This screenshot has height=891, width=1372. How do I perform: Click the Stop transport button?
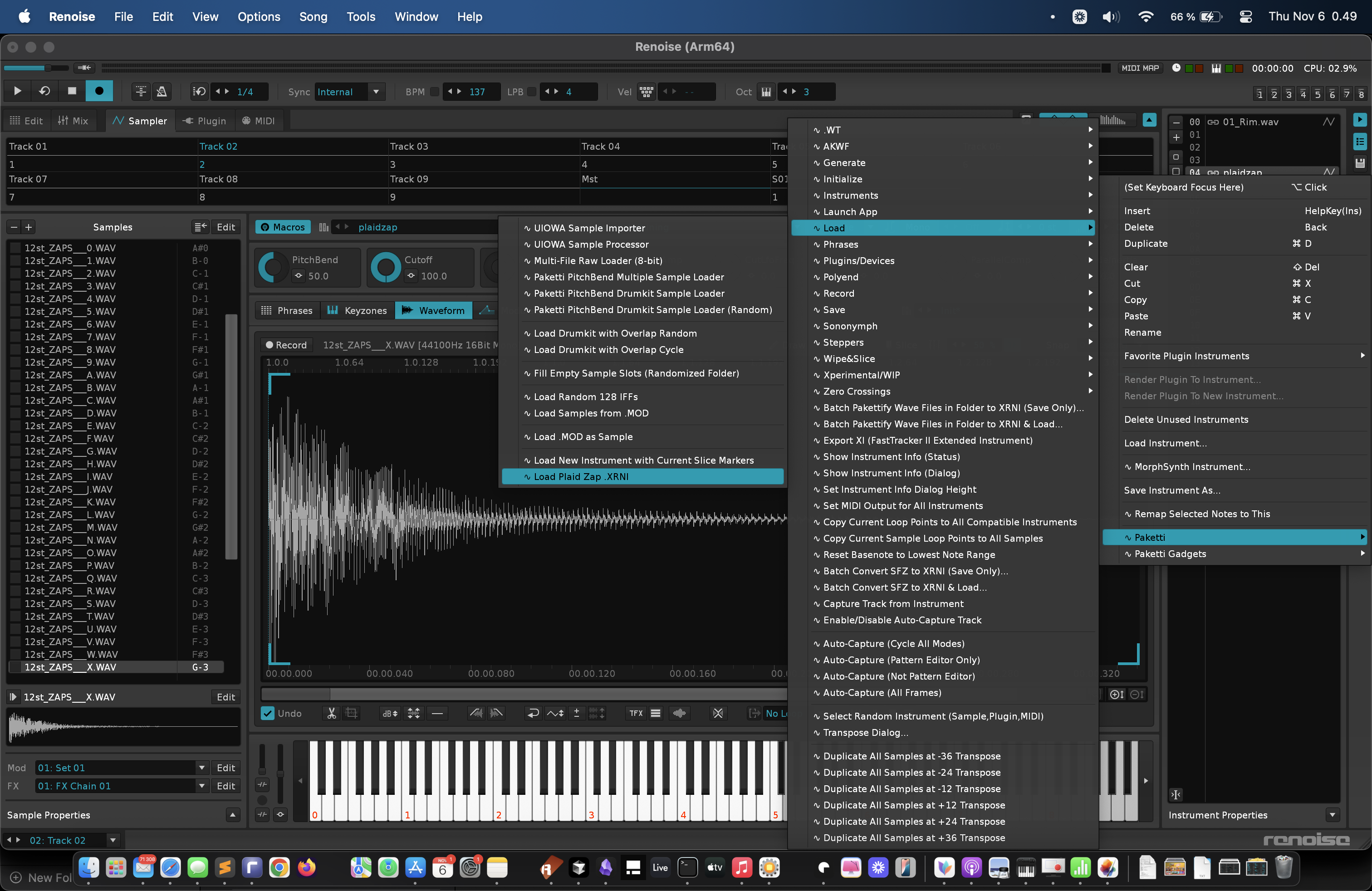coord(72,91)
